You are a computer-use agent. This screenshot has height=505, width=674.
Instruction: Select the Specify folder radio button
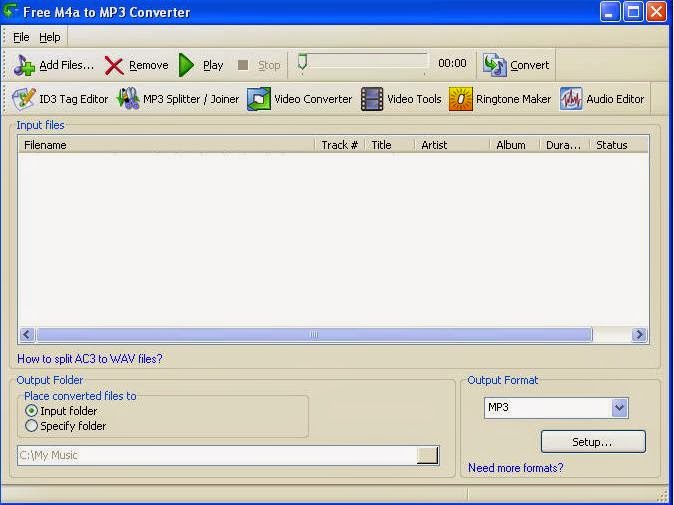(31, 426)
